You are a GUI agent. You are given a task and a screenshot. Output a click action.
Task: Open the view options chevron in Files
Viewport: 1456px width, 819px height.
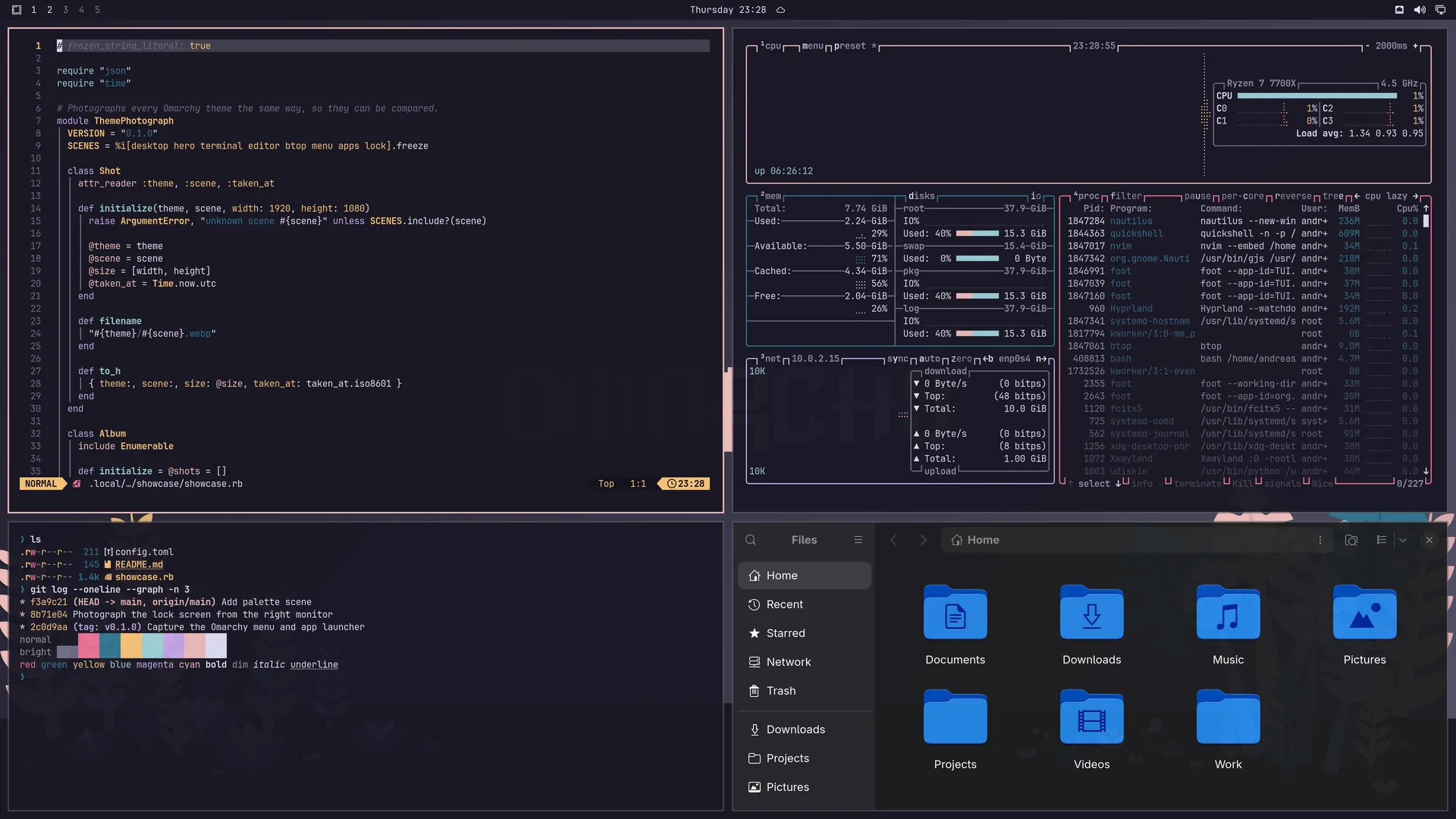coord(1403,540)
